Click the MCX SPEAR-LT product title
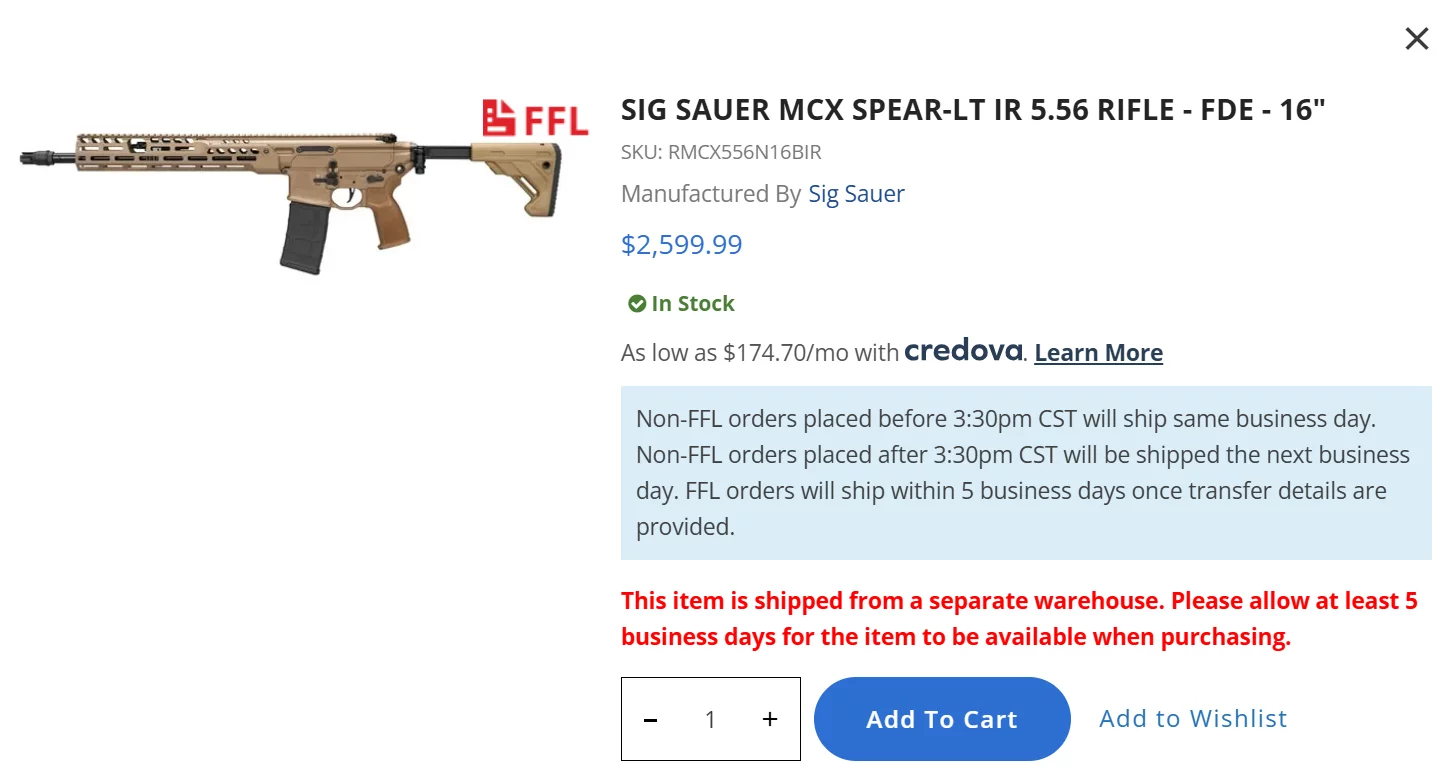The image size is (1446, 784). coord(972,110)
